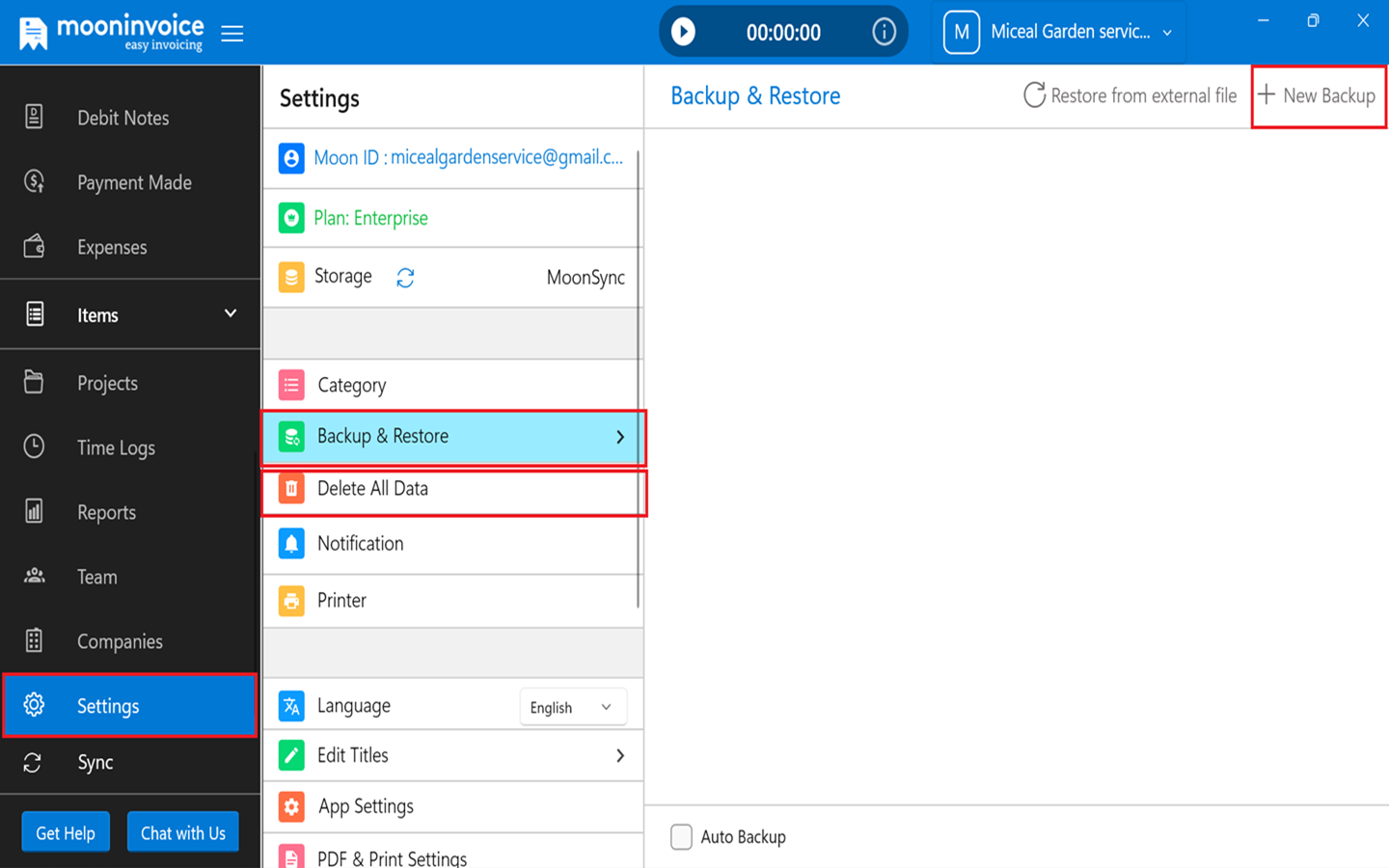Start the timer with the play button
1389x868 pixels.
click(x=684, y=31)
